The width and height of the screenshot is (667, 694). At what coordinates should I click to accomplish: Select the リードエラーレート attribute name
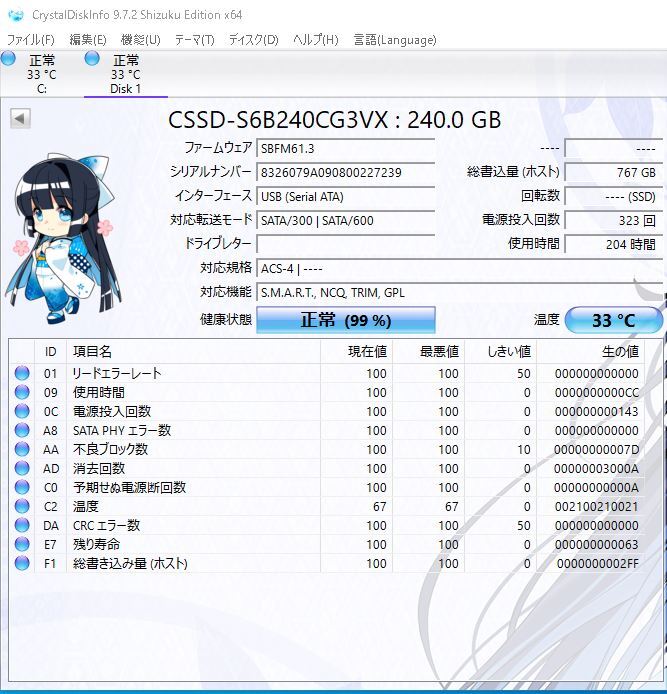(x=117, y=373)
